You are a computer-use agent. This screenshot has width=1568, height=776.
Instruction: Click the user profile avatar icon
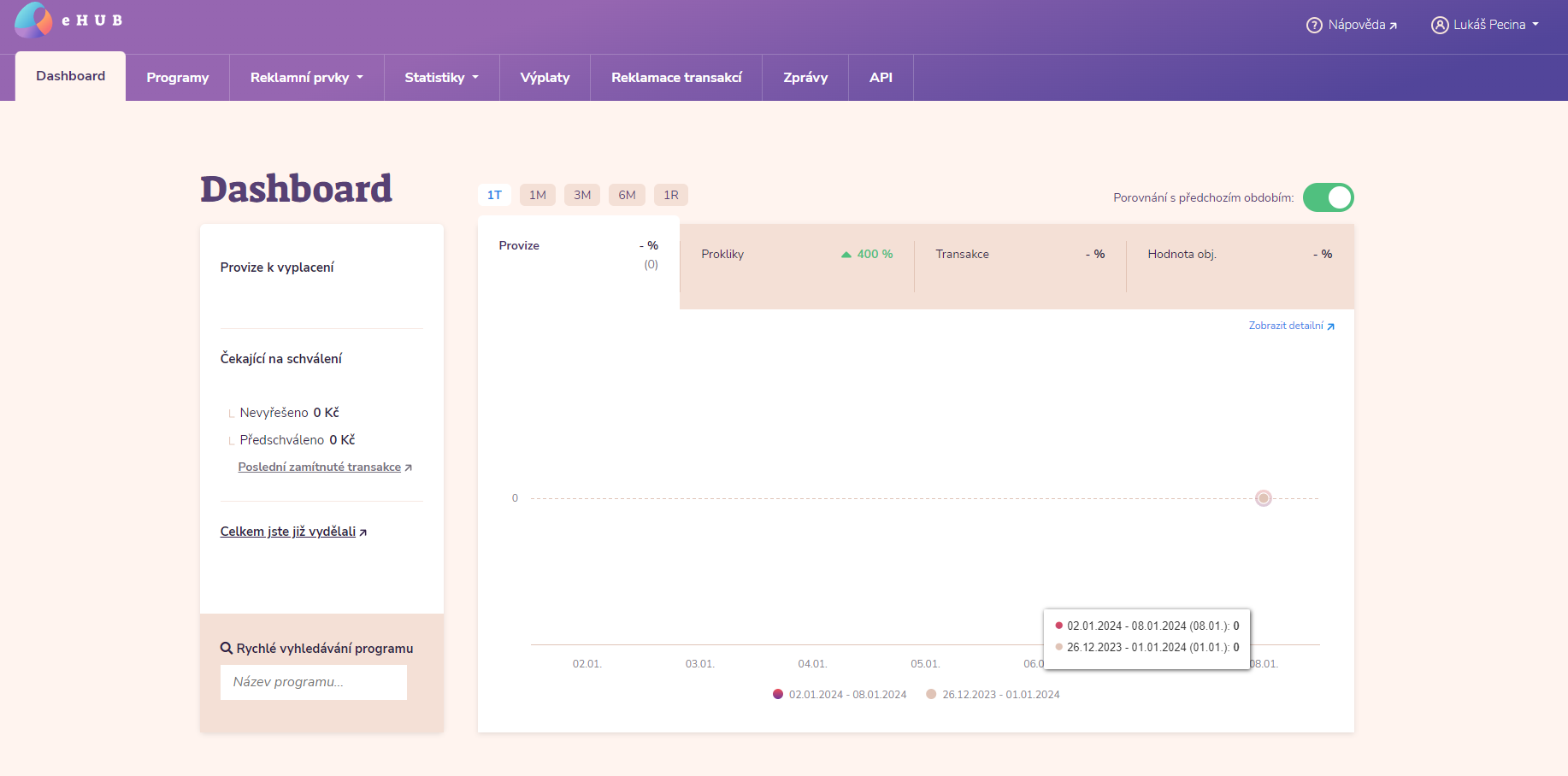coord(1440,26)
